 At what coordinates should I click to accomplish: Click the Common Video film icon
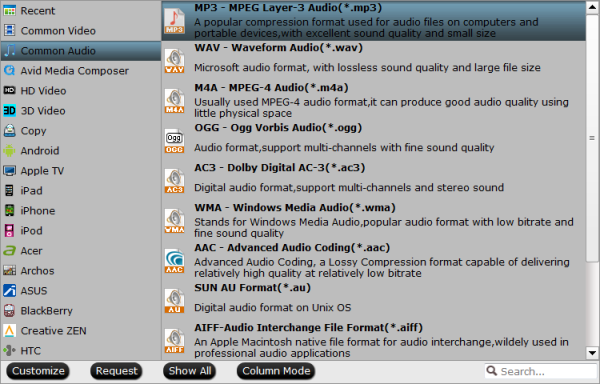point(9,31)
